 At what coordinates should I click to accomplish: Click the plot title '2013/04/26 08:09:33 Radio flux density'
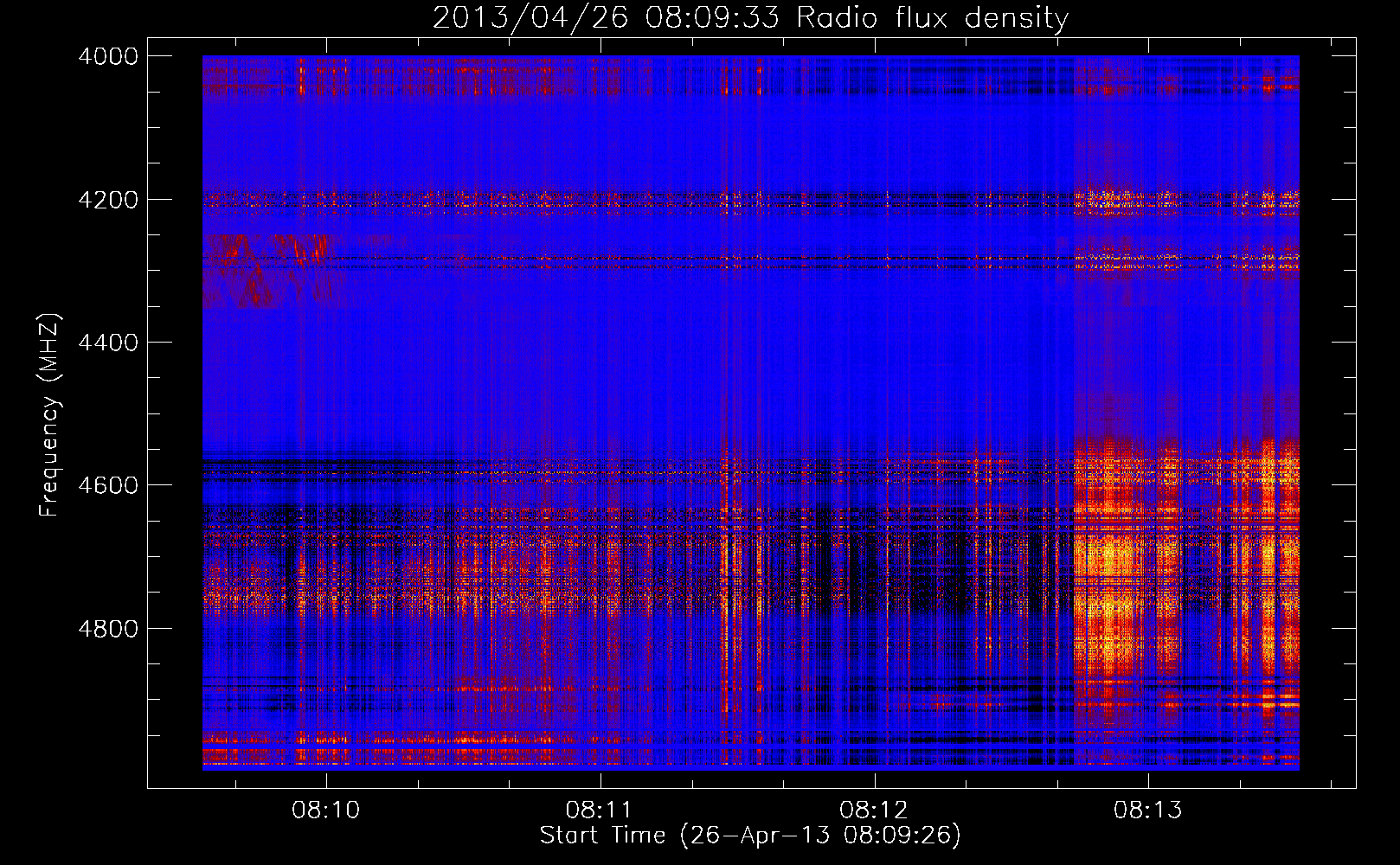pos(750,17)
